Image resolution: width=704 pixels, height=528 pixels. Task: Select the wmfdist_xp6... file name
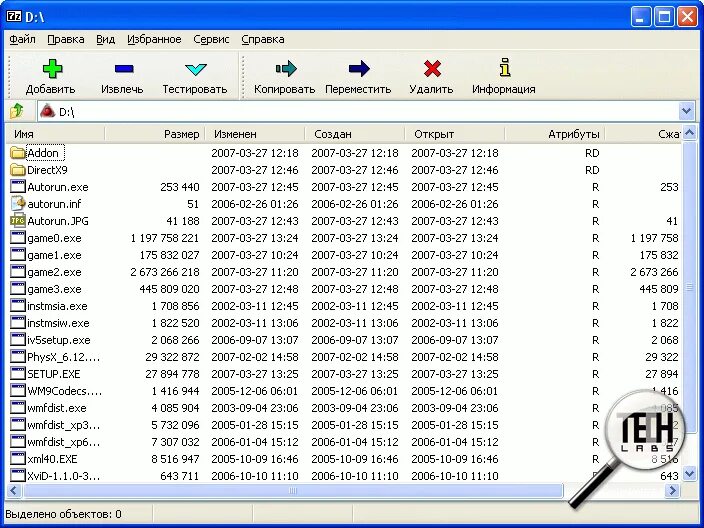coord(64,442)
